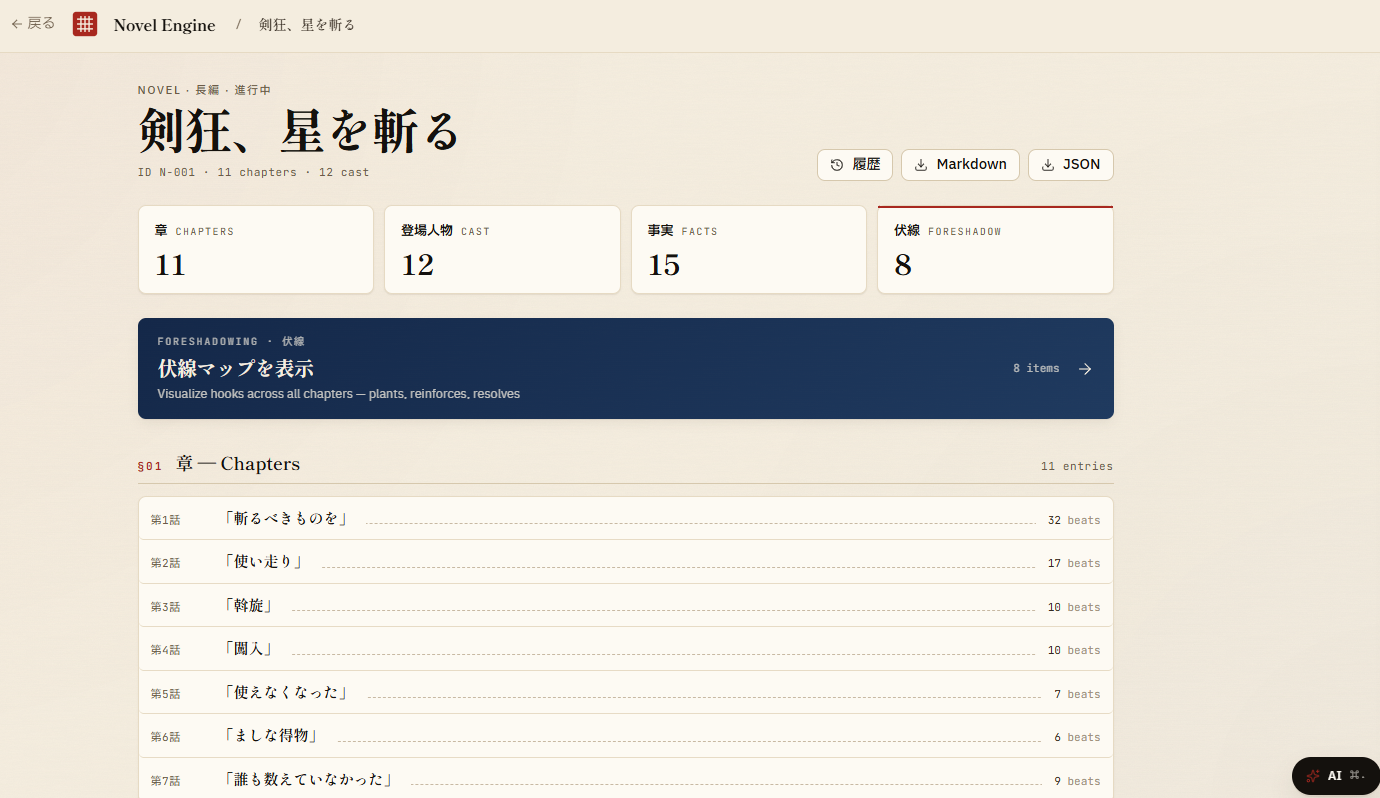
Task: Click novel title 剣狂、星を斬る heading
Action: tap(298, 131)
